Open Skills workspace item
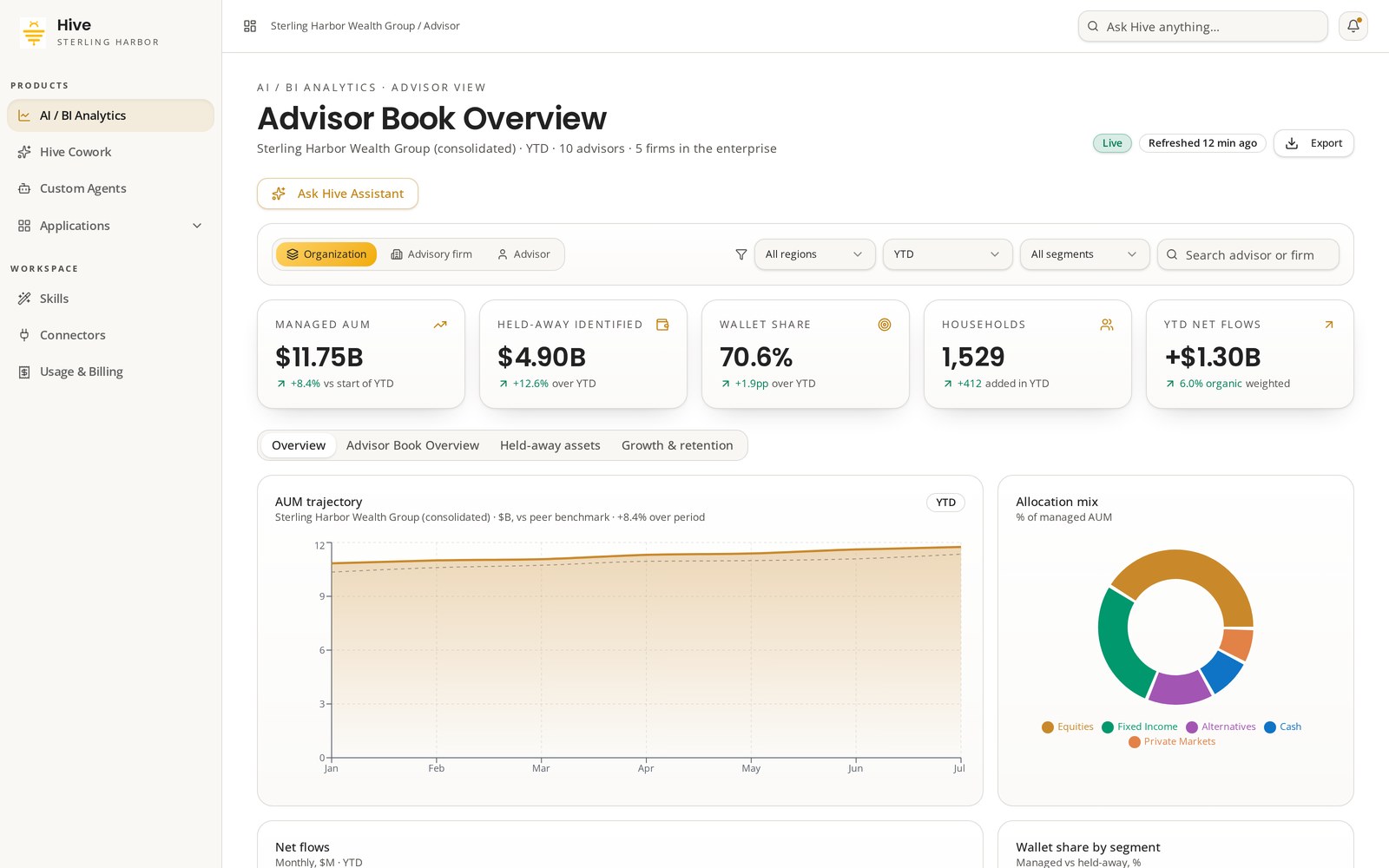1389x868 pixels. point(110,299)
